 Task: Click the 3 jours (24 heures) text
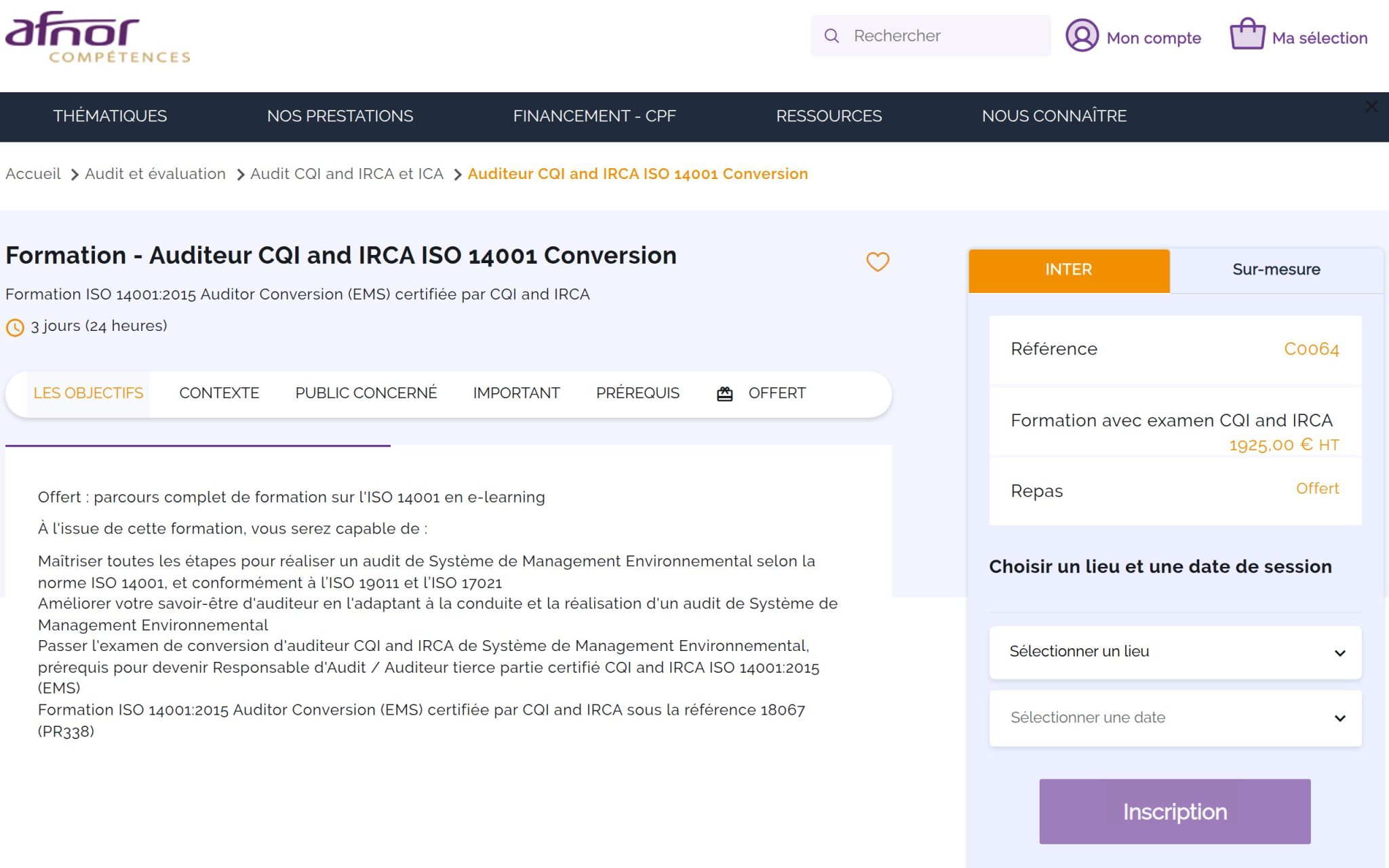(x=99, y=326)
